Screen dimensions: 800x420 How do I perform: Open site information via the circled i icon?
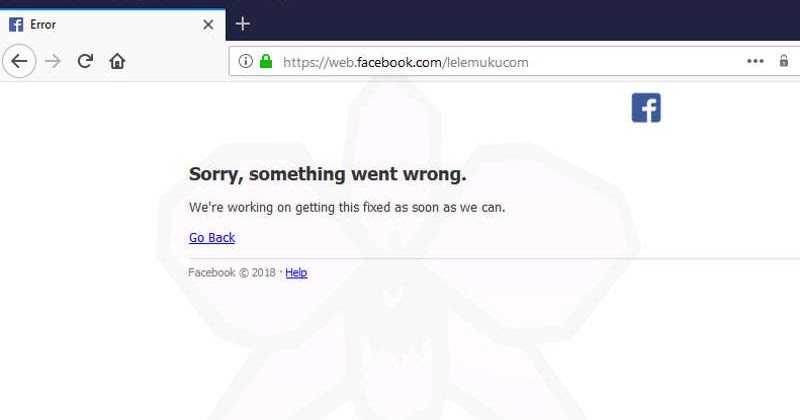tap(245, 61)
